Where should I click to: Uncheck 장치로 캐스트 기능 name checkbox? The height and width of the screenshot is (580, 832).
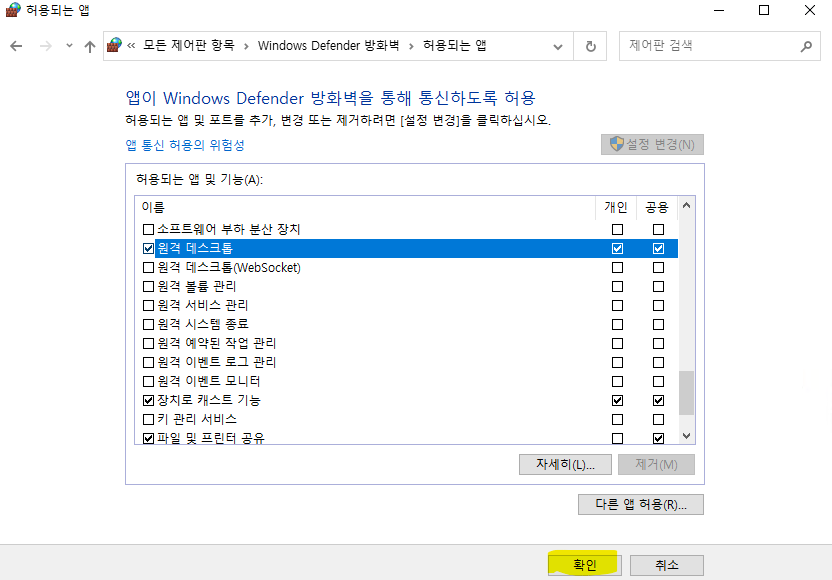149,401
